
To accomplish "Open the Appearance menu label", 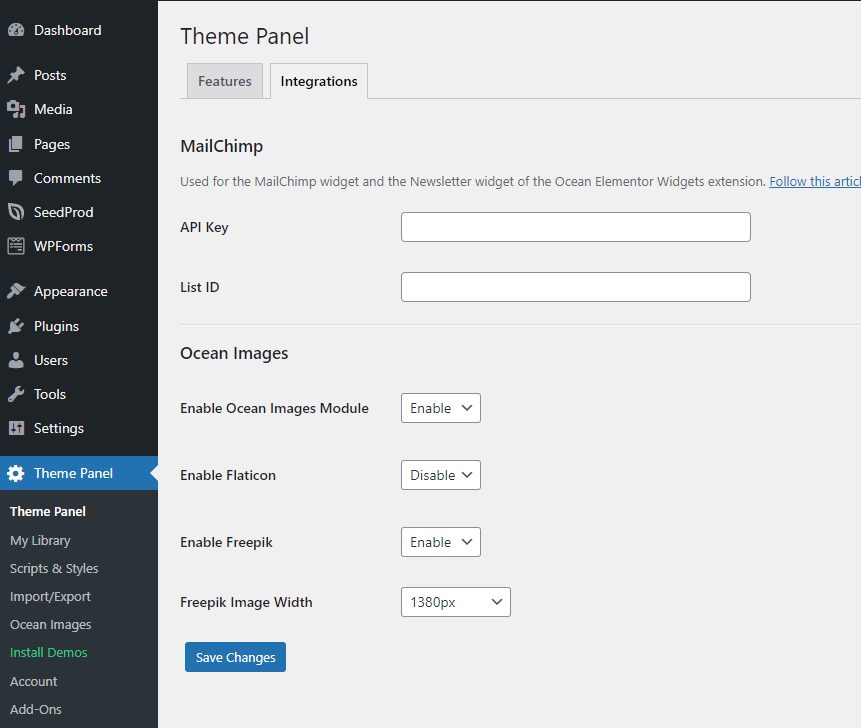I will [71, 292].
